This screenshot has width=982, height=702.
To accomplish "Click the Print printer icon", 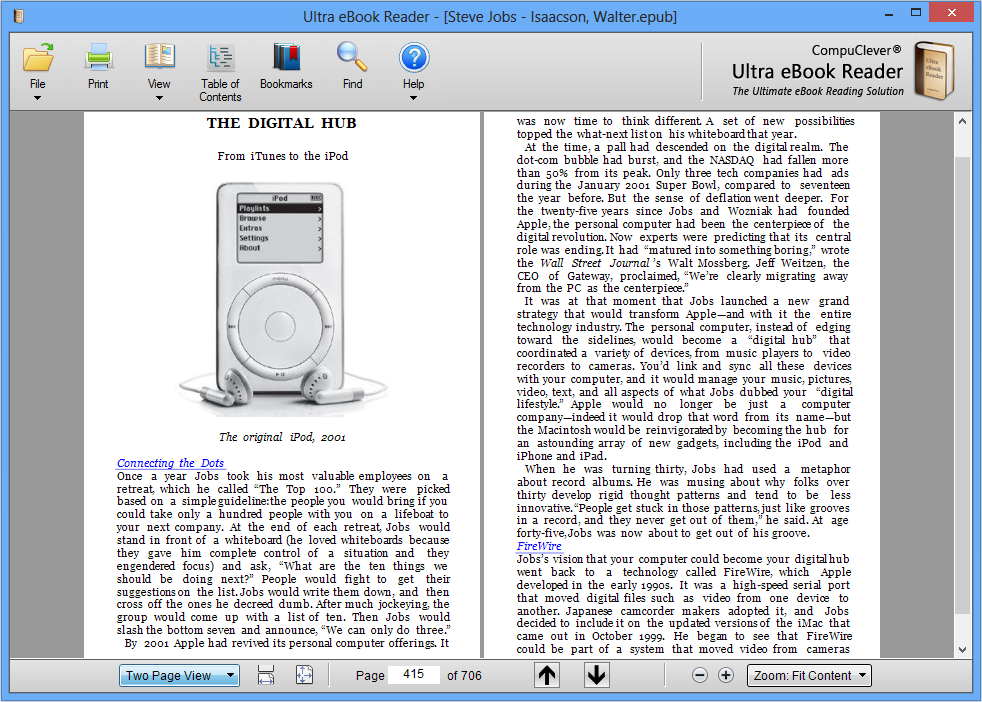I will (x=98, y=57).
